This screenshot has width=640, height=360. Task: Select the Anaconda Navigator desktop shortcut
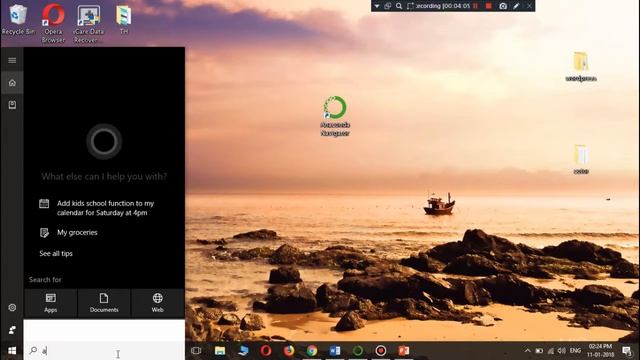(335, 116)
